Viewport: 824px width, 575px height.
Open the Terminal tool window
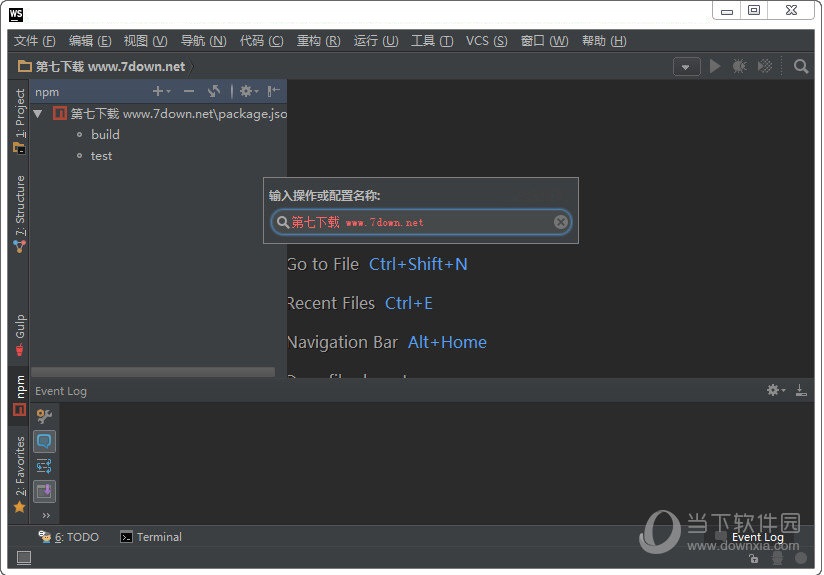pyautogui.click(x=151, y=537)
